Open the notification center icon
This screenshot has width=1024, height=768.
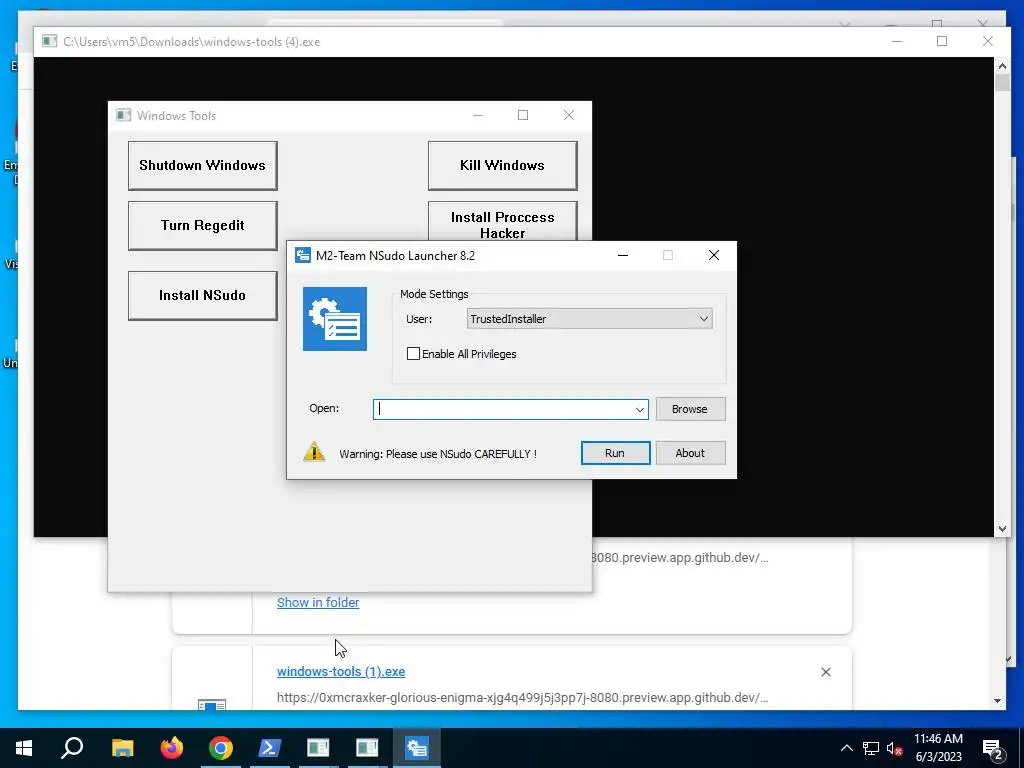tap(993, 749)
